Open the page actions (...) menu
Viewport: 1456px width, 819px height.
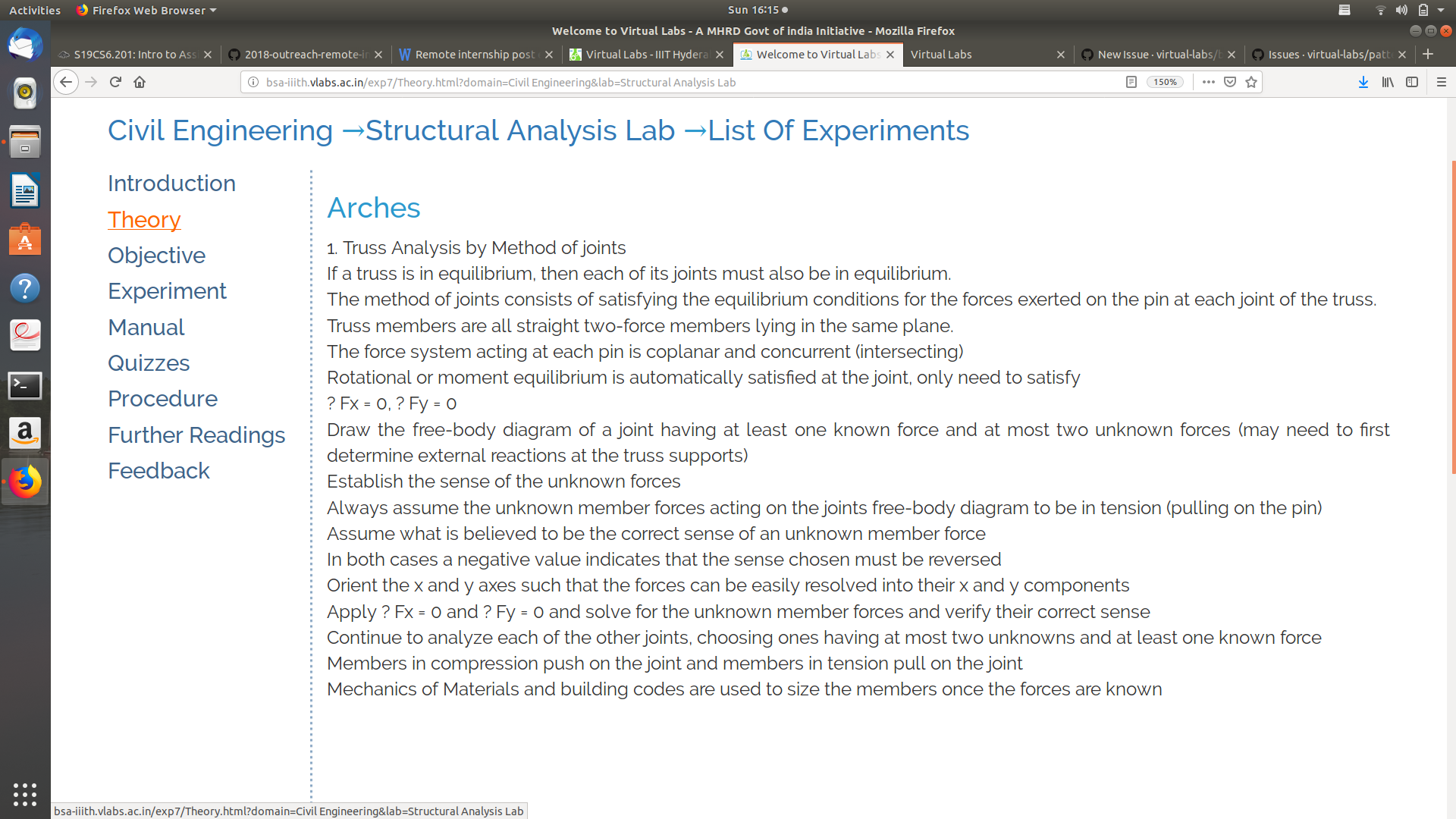[1208, 82]
